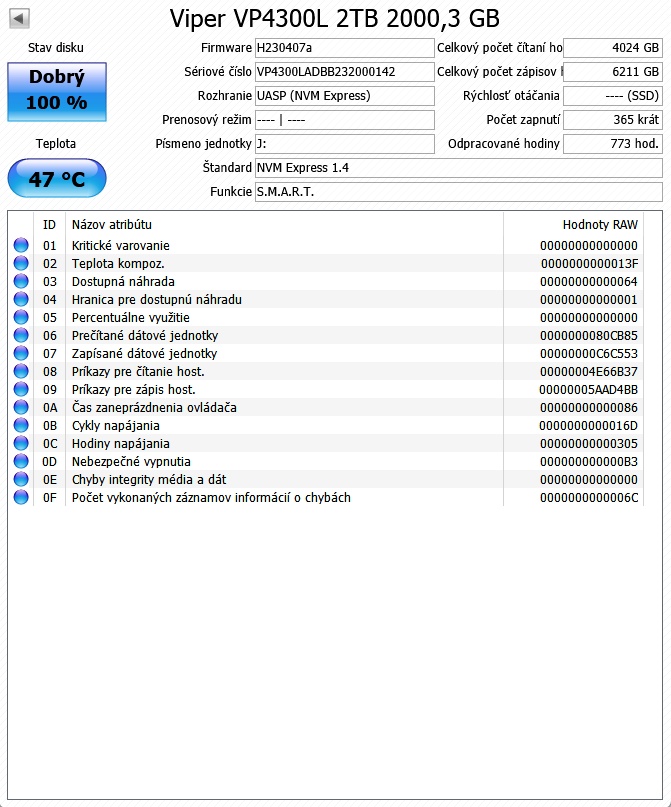Select Príkazy pre zápis host. text

133,390
